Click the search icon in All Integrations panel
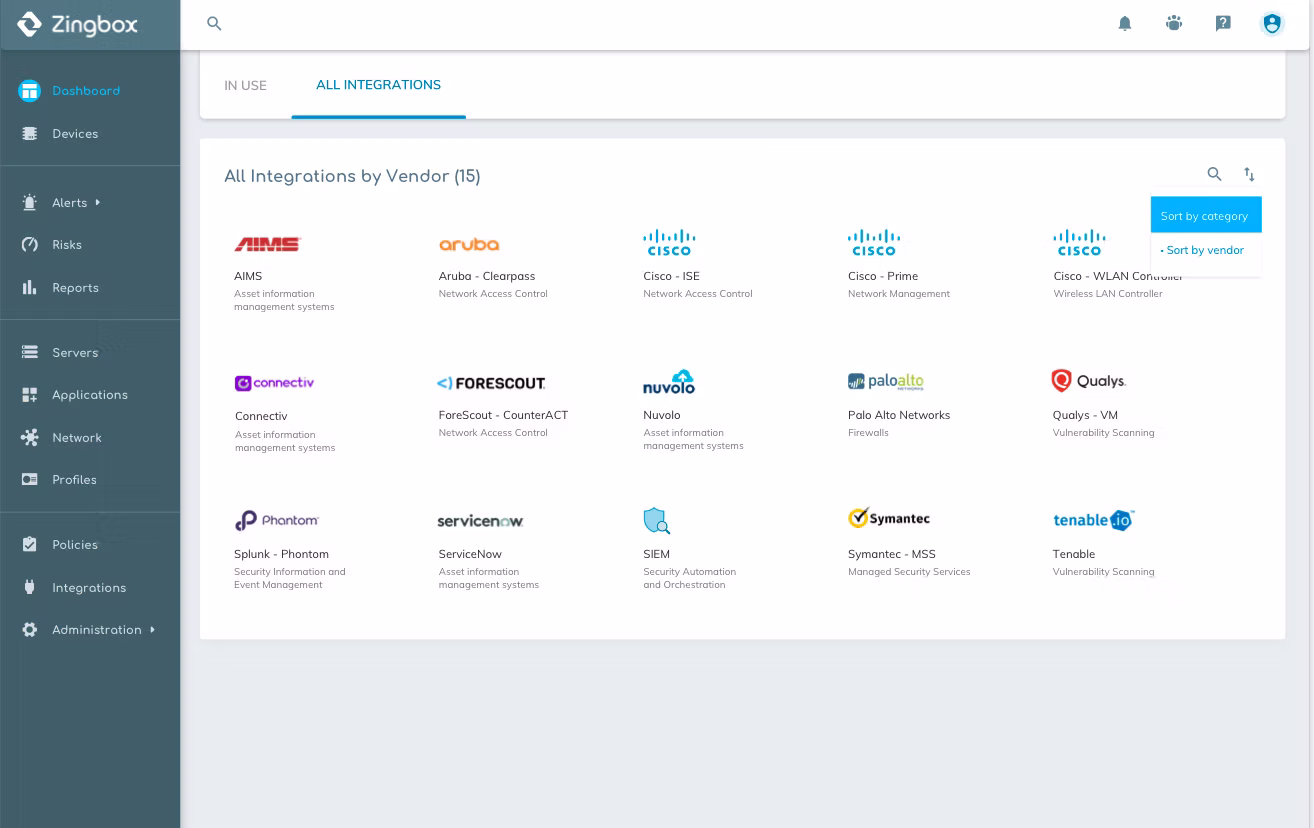Screen dimensions: 1314x828 coord(1214,174)
